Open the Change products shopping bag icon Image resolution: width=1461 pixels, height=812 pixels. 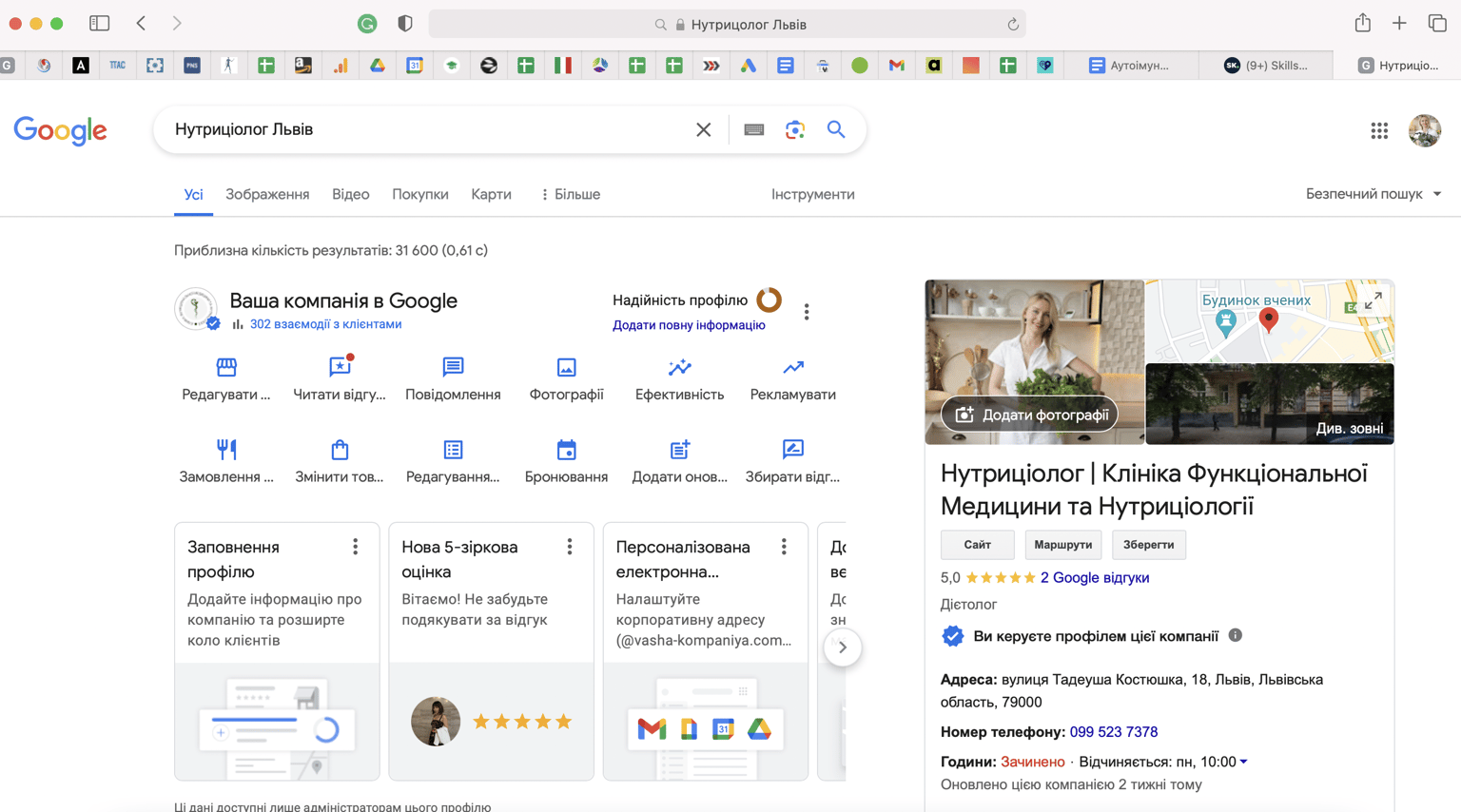click(340, 449)
